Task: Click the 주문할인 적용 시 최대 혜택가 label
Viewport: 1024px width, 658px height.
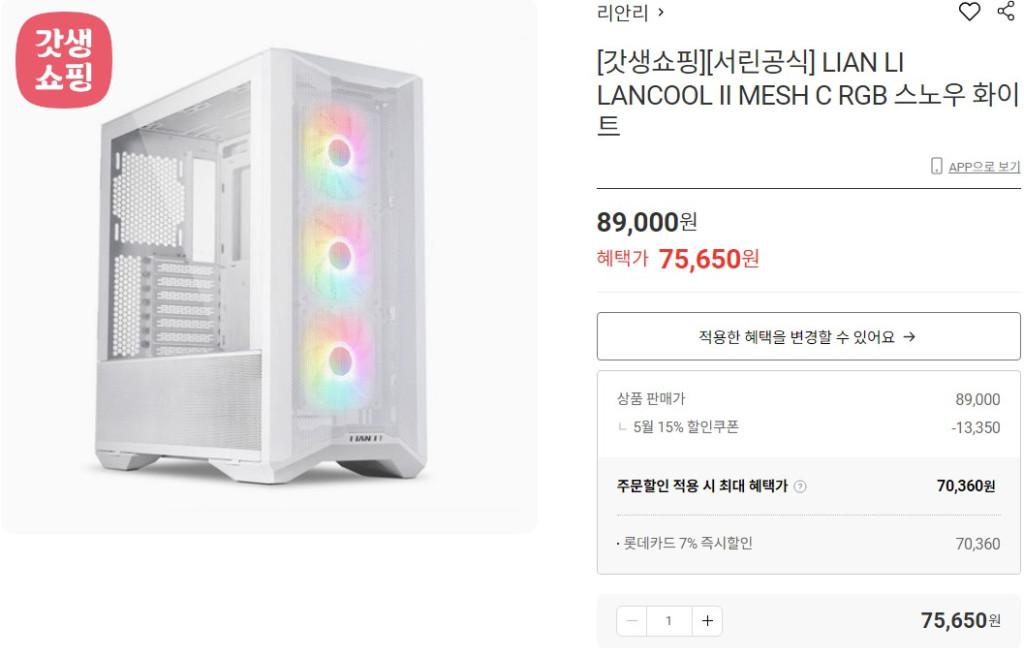Action: click(702, 486)
